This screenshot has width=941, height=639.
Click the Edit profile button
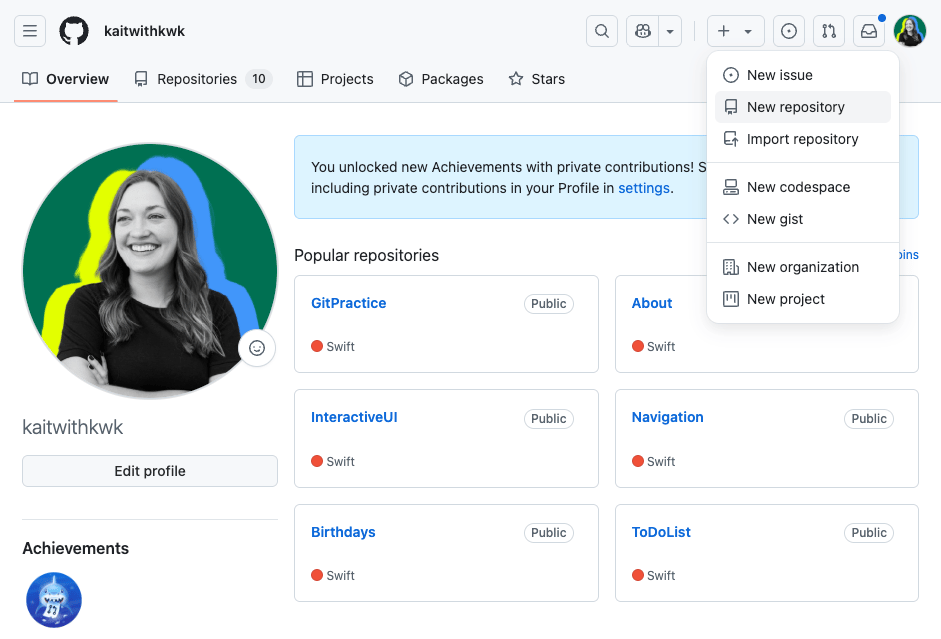tap(150, 471)
